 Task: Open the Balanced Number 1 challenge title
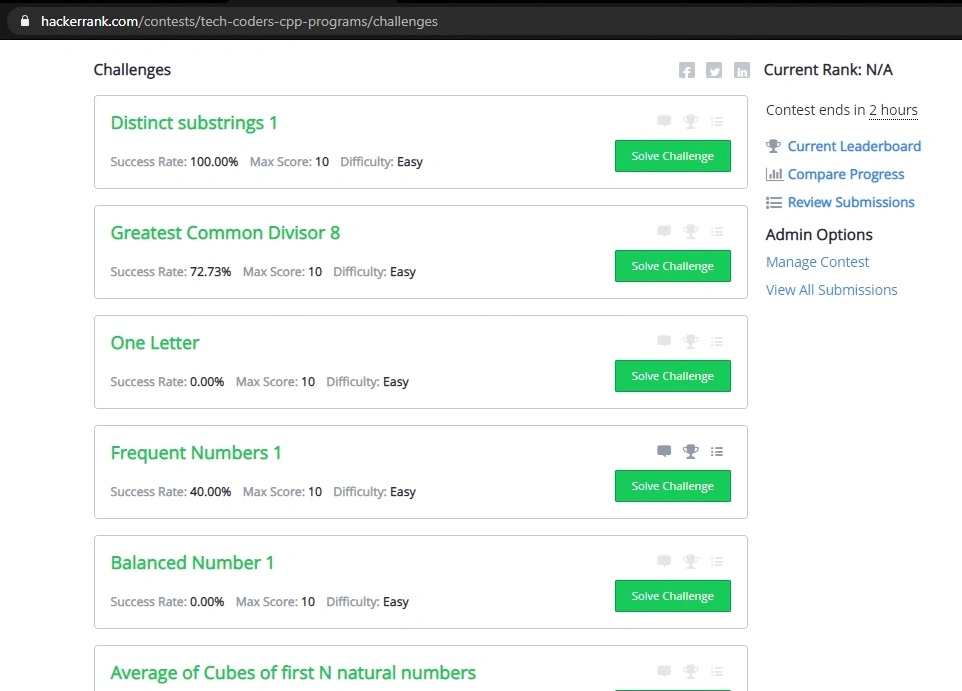pos(192,563)
